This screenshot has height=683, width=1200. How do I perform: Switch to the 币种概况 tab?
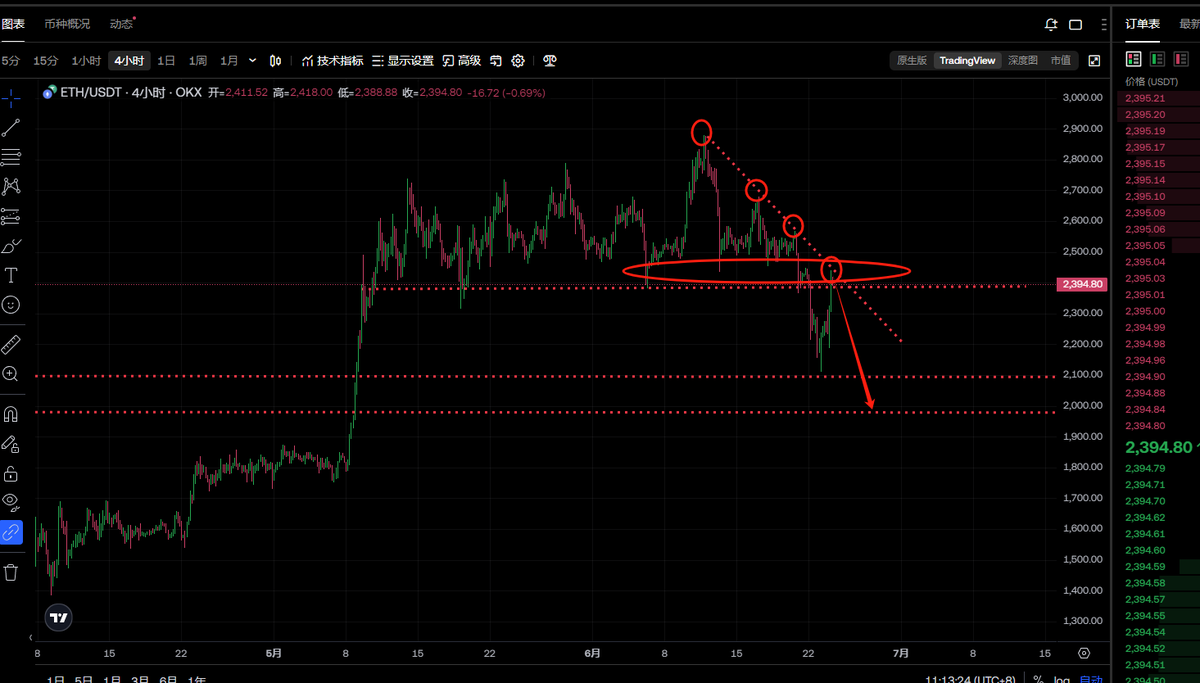(x=67, y=24)
